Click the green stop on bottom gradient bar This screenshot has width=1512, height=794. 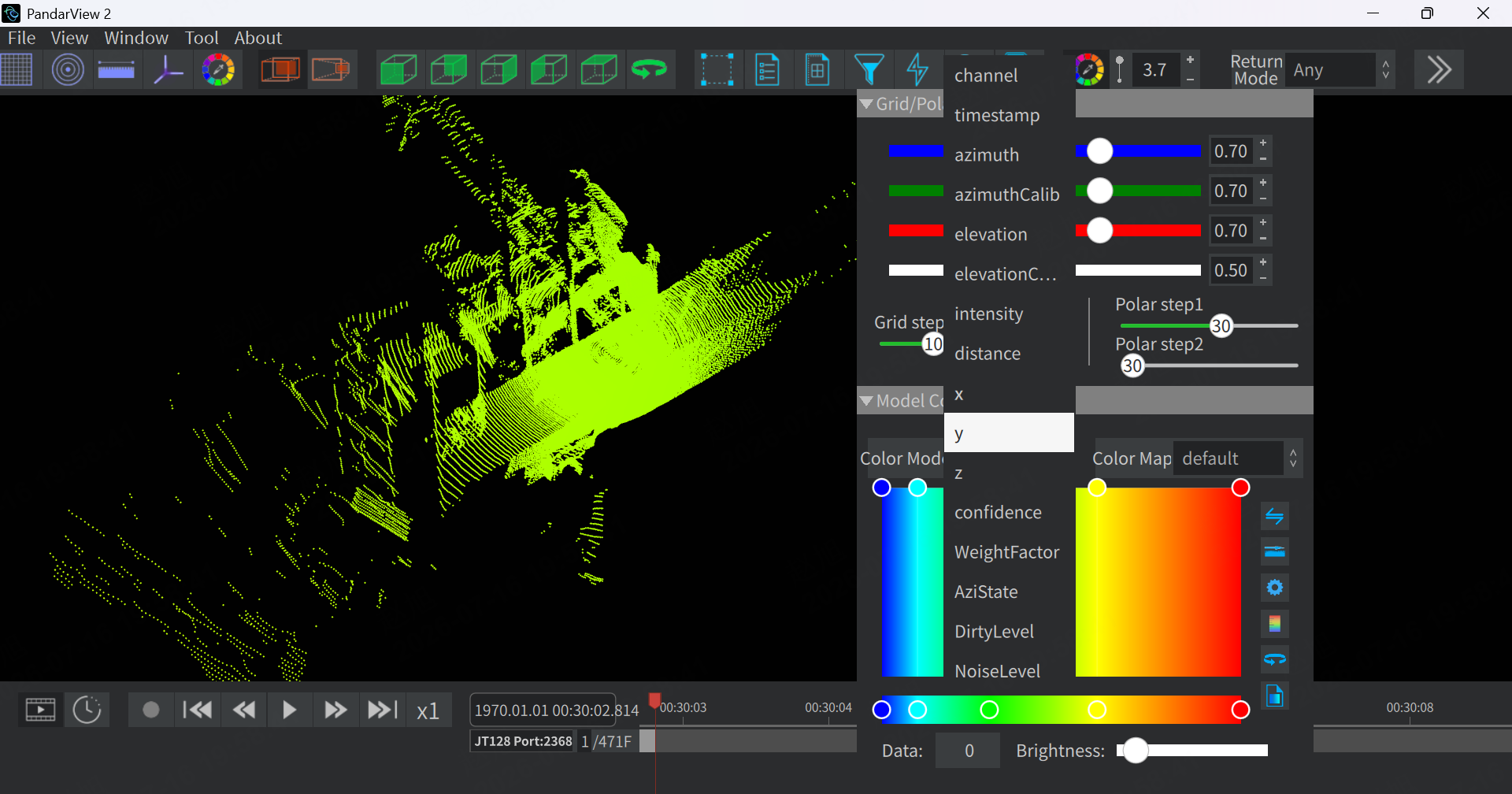click(989, 711)
